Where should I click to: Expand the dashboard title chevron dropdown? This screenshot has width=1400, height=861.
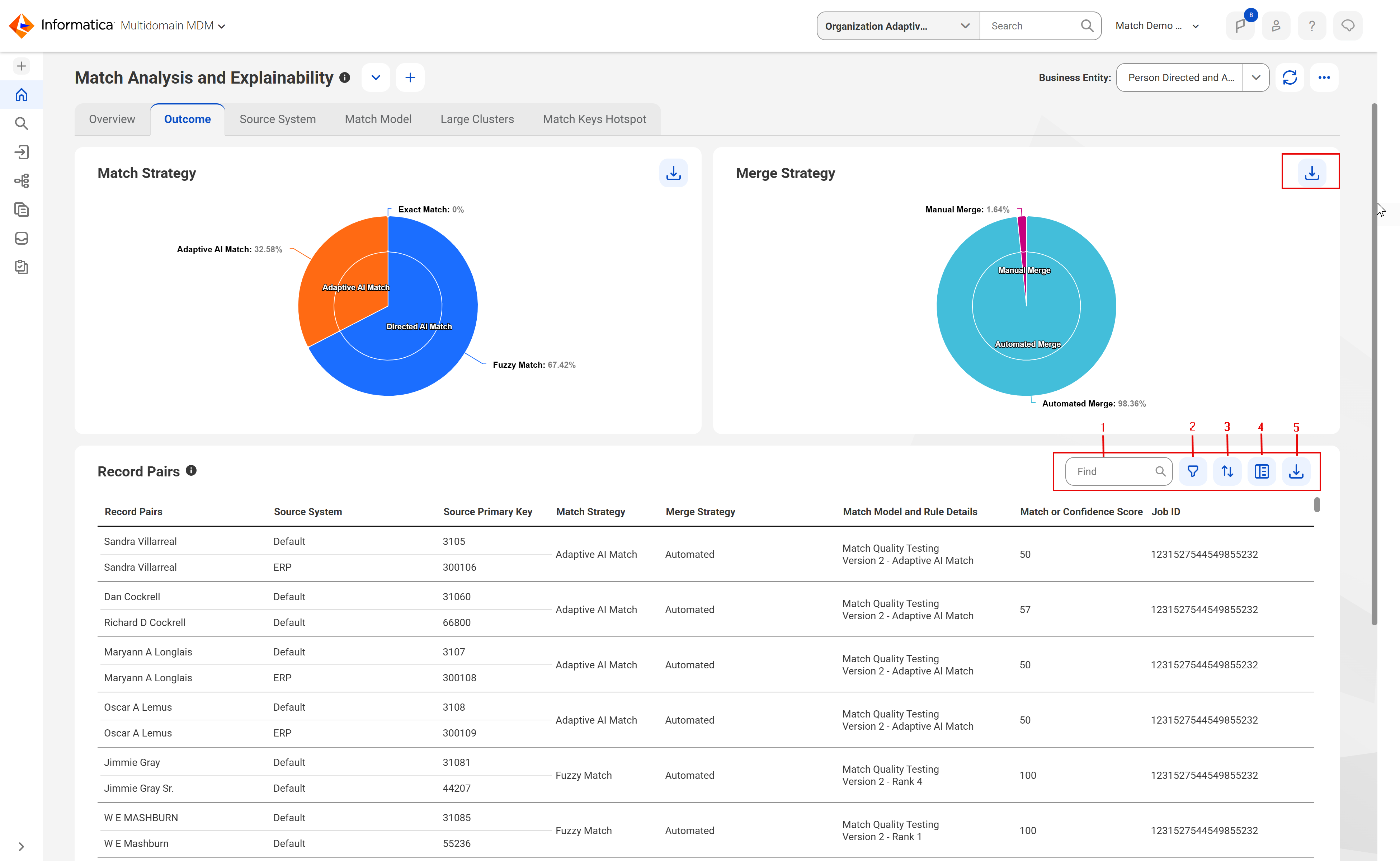click(x=376, y=77)
